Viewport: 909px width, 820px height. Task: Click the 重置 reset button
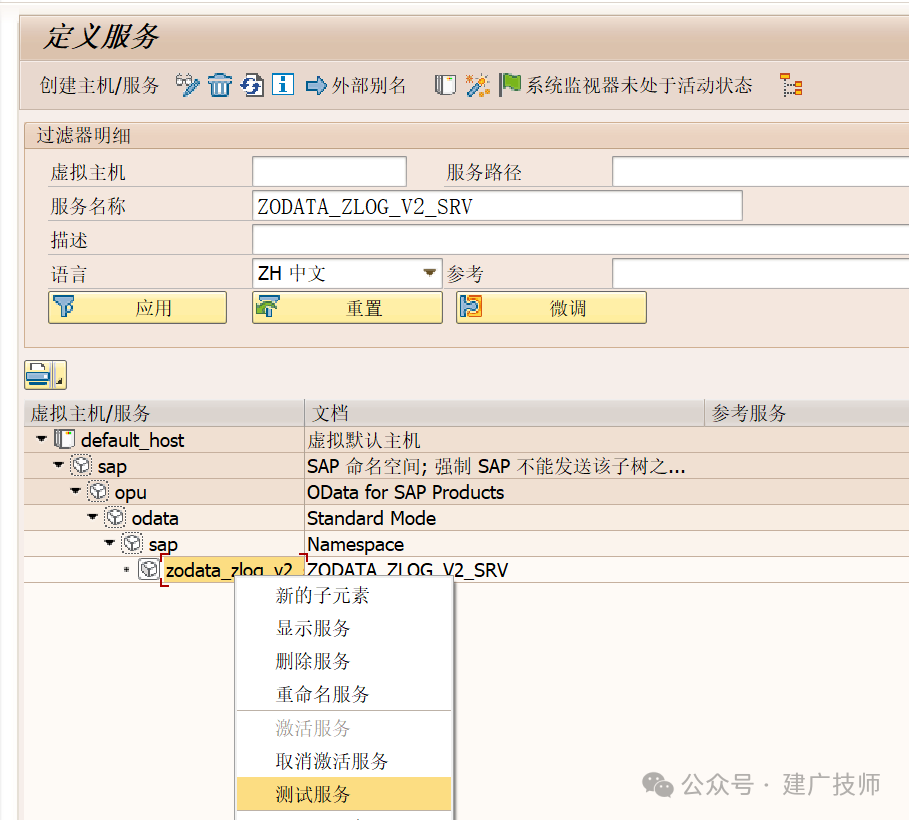coord(347,307)
